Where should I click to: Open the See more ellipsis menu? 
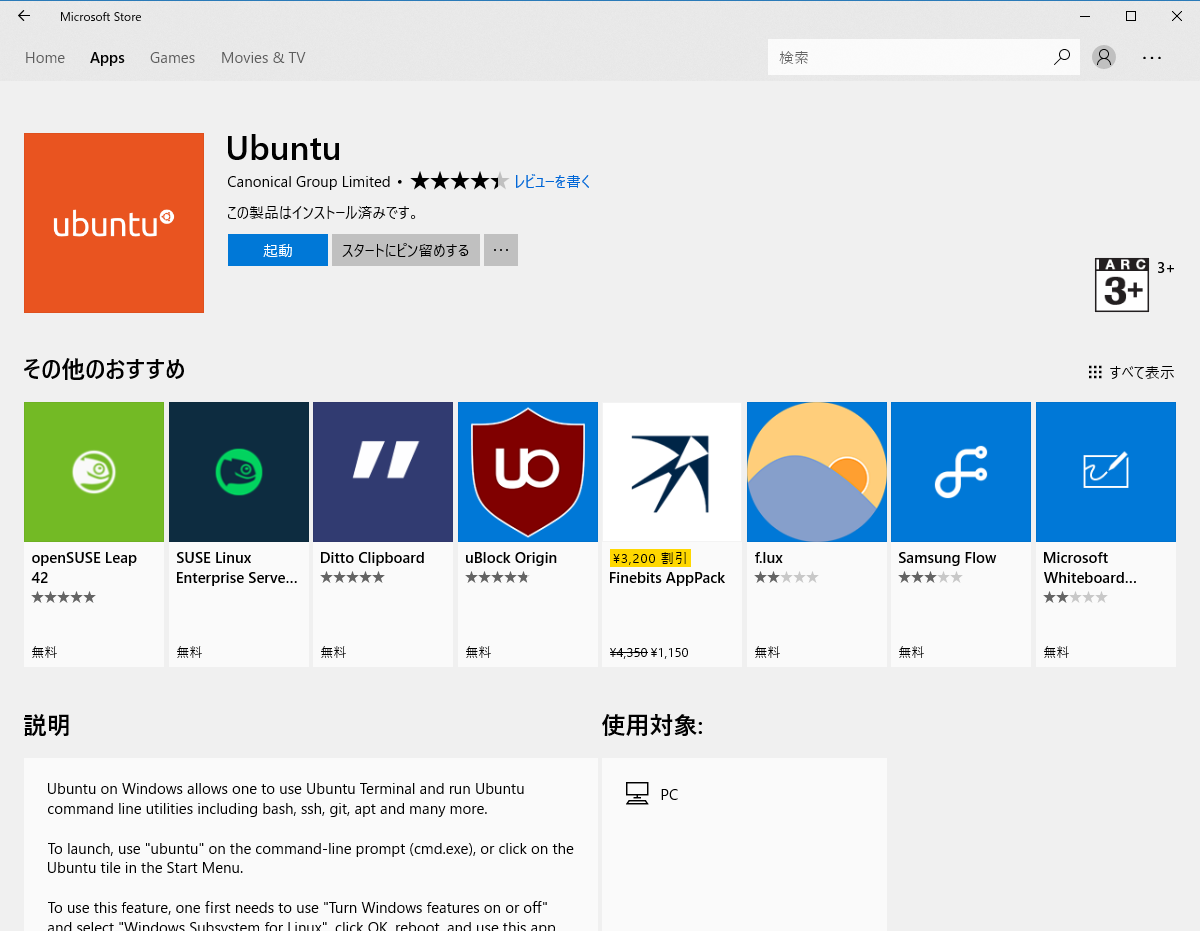[x=1152, y=57]
